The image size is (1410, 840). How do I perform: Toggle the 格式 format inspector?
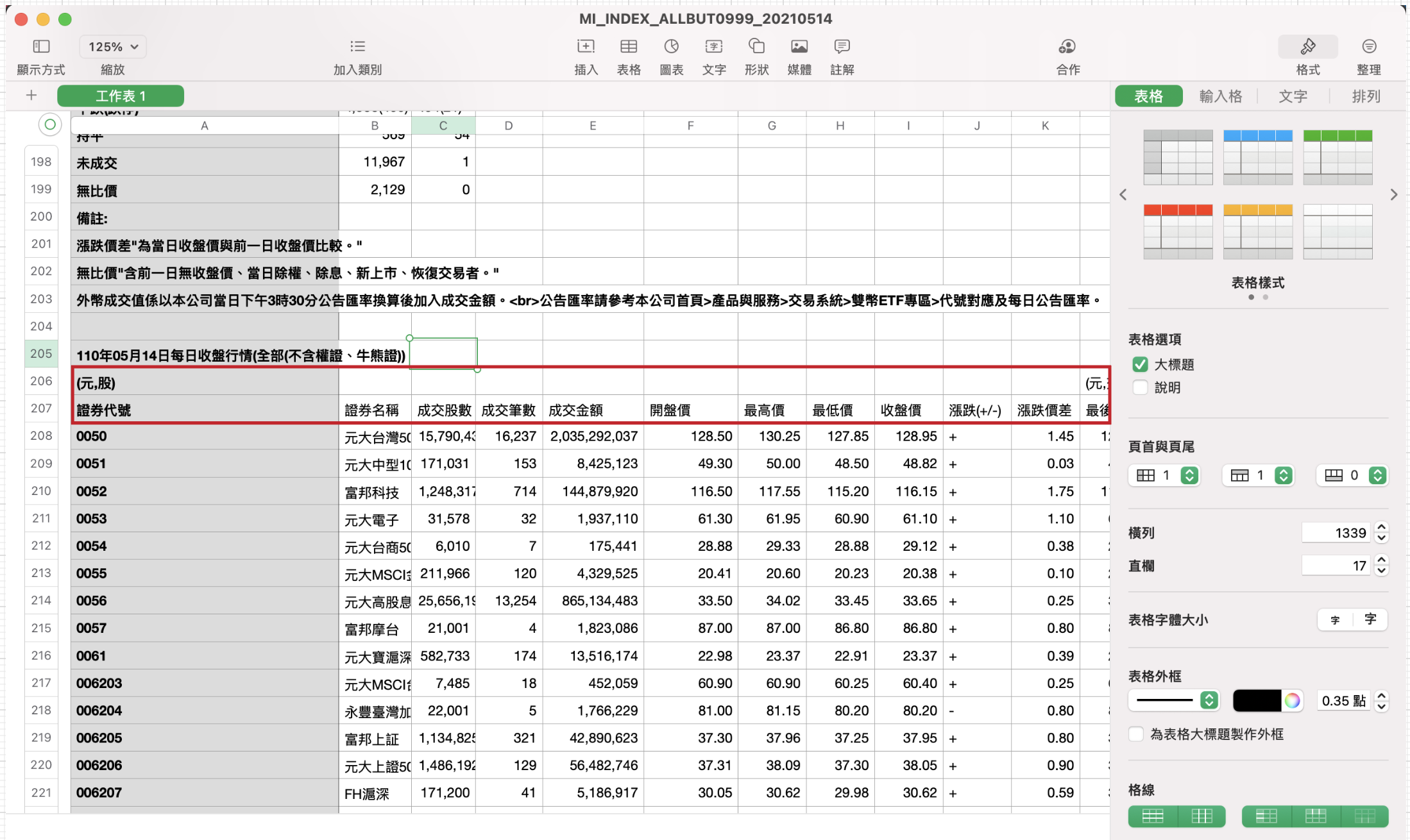pyautogui.click(x=1308, y=47)
